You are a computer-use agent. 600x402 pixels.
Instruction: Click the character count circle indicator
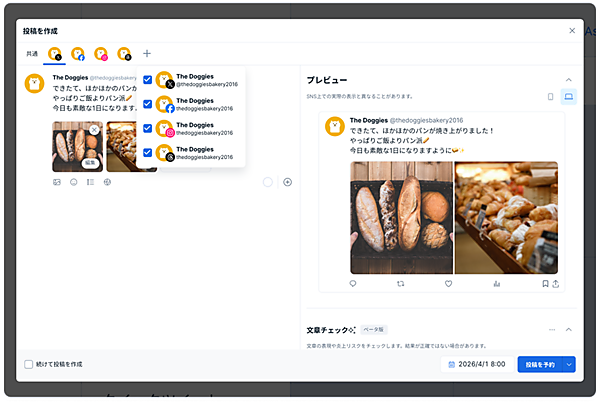point(268,182)
